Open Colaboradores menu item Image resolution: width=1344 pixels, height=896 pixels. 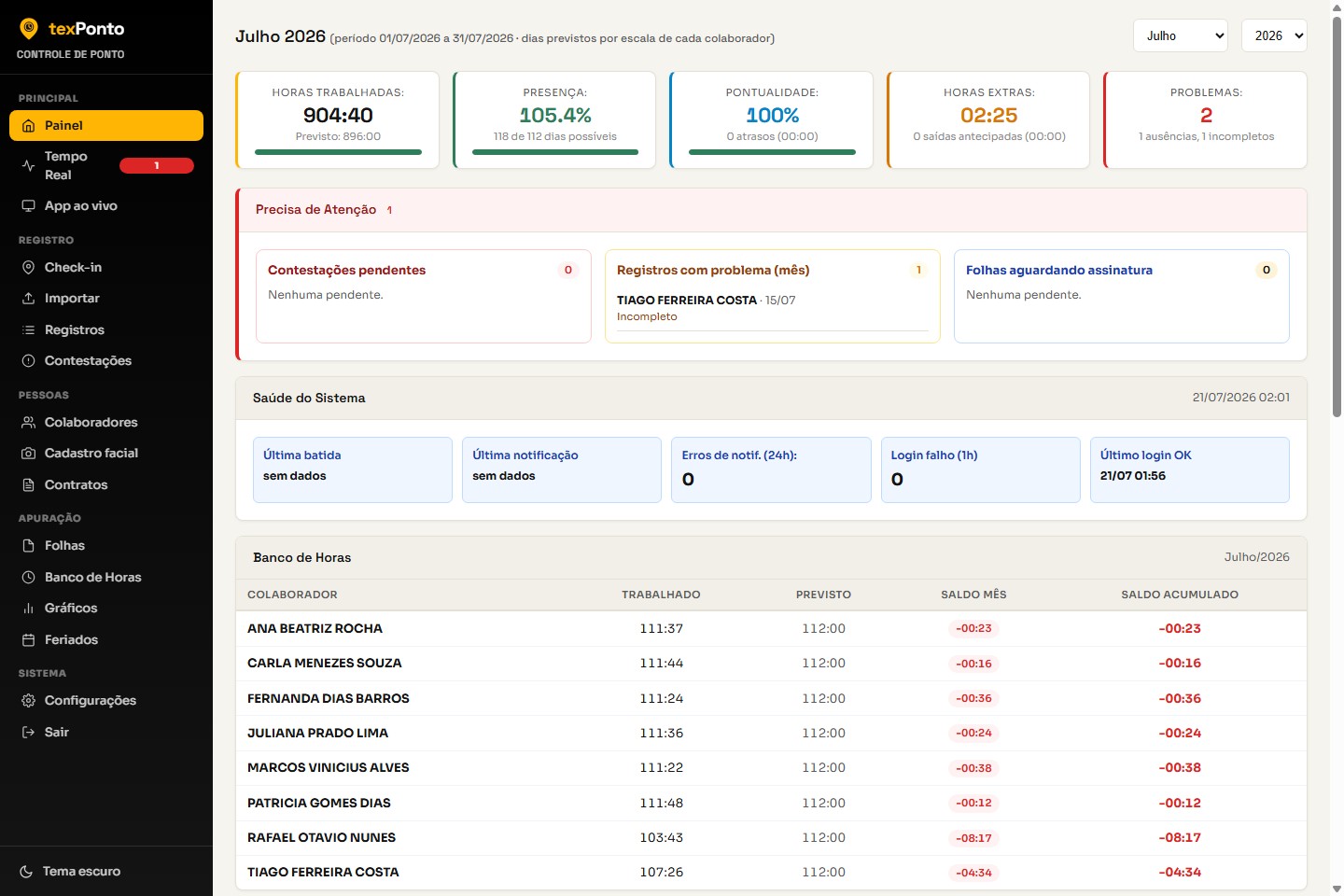click(x=106, y=423)
